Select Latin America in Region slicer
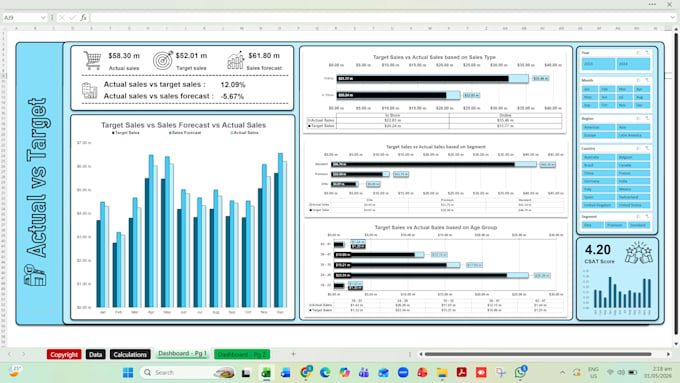Image resolution: width=680 pixels, height=383 pixels. point(633,135)
